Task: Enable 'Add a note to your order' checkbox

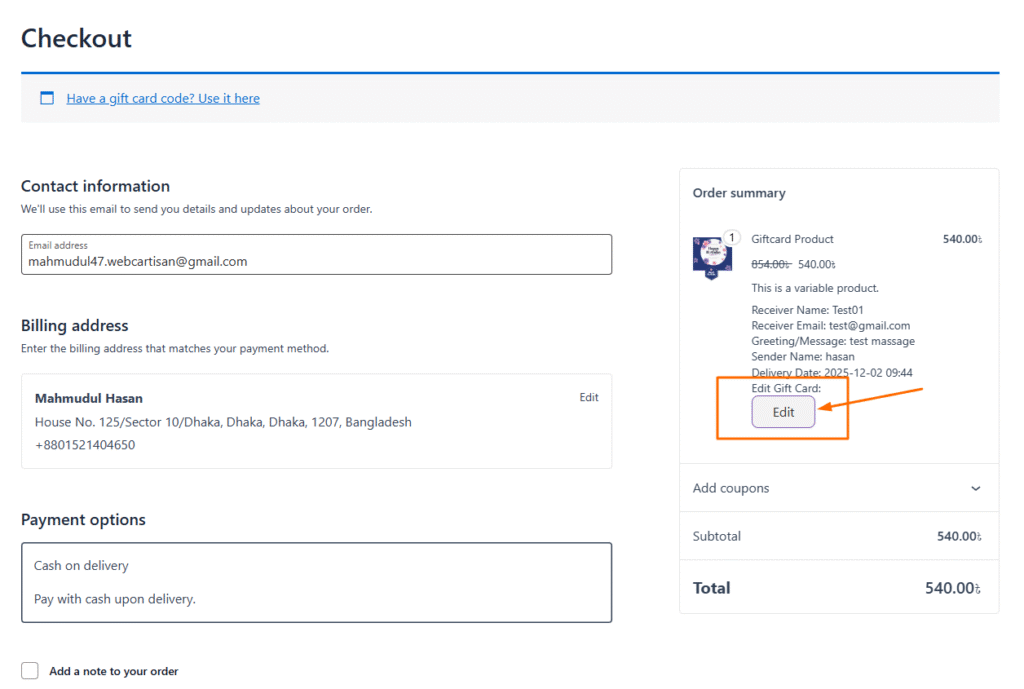Action: click(30, 671)
